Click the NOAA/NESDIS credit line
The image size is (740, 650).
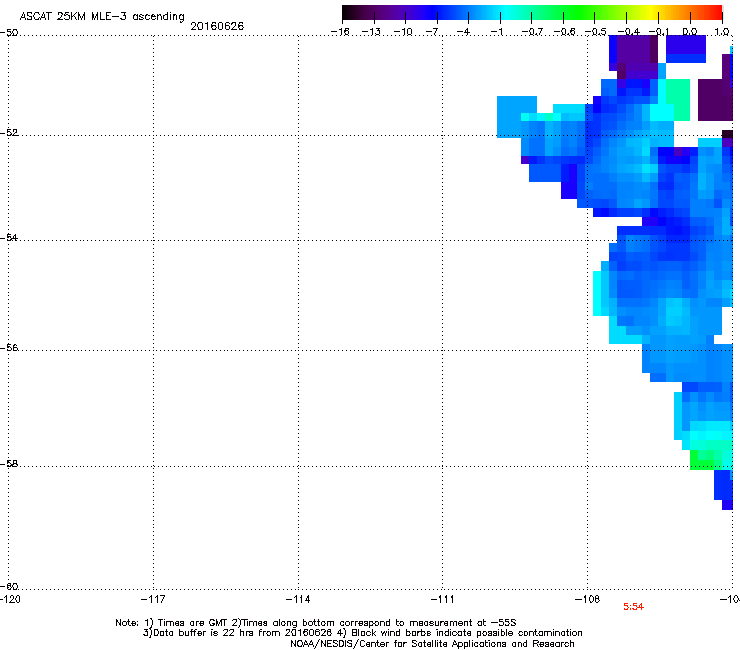pos(432,644)
